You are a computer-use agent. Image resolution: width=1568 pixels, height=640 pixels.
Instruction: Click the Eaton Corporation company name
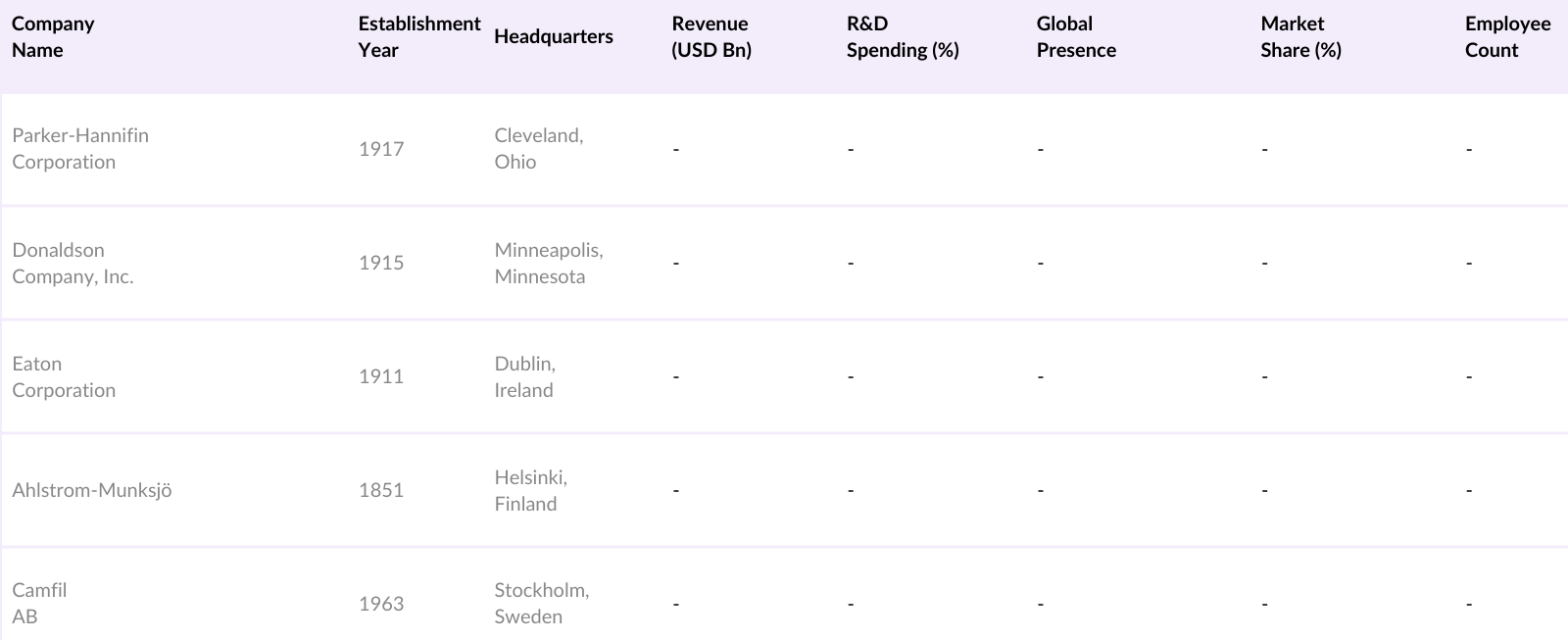pyautogui.click(x=64, y=376)
